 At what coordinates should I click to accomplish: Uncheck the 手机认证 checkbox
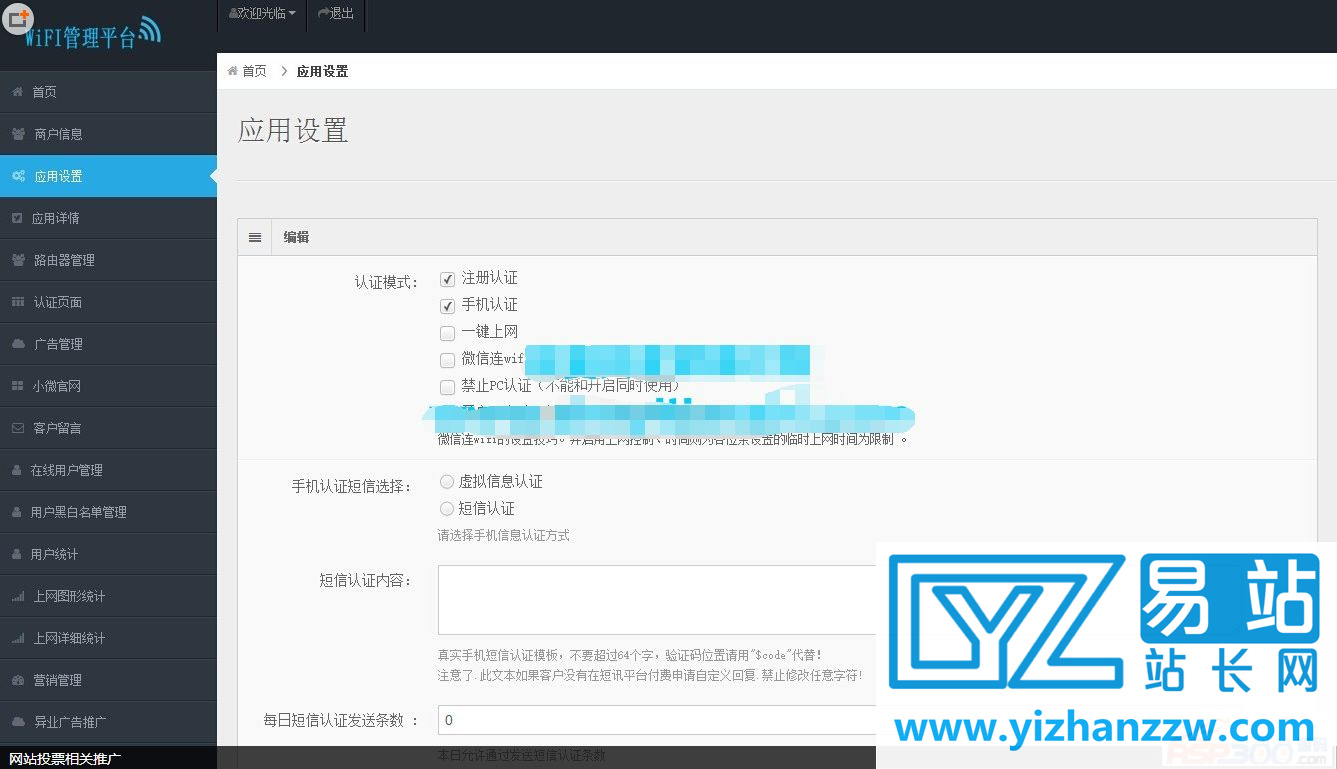(x=447, y=306)
